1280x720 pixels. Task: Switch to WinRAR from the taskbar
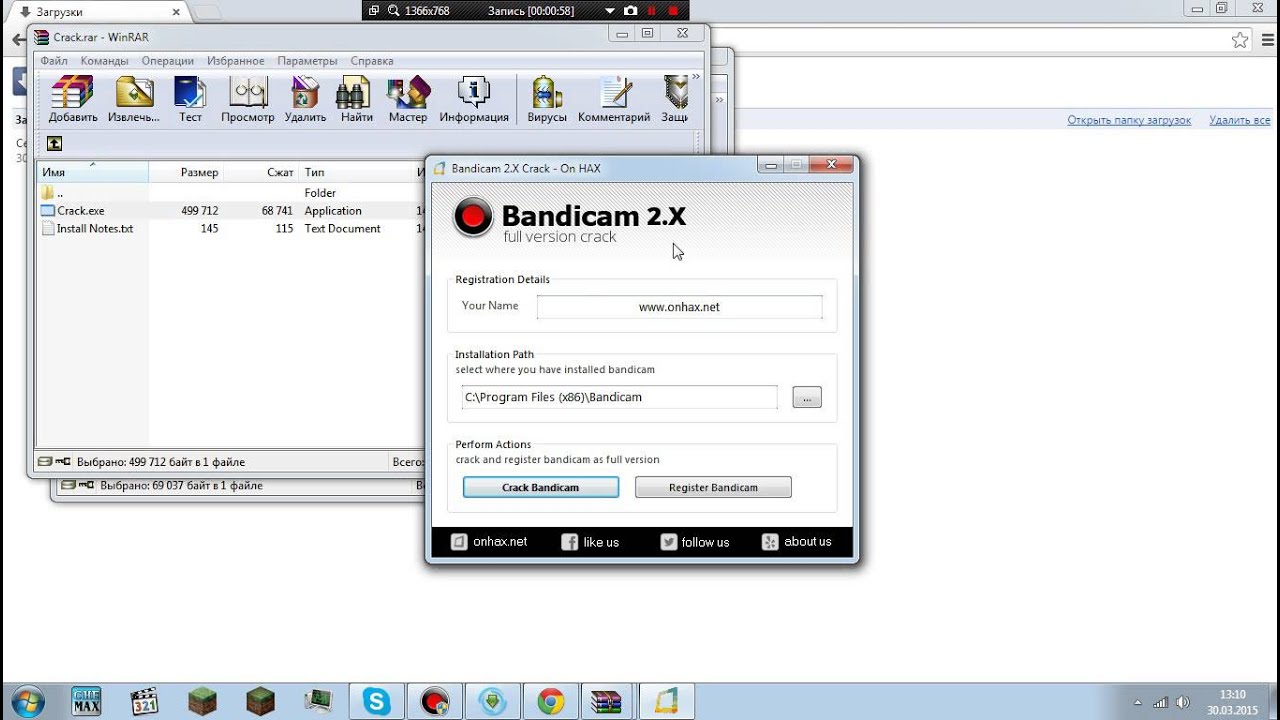point(607,701)
